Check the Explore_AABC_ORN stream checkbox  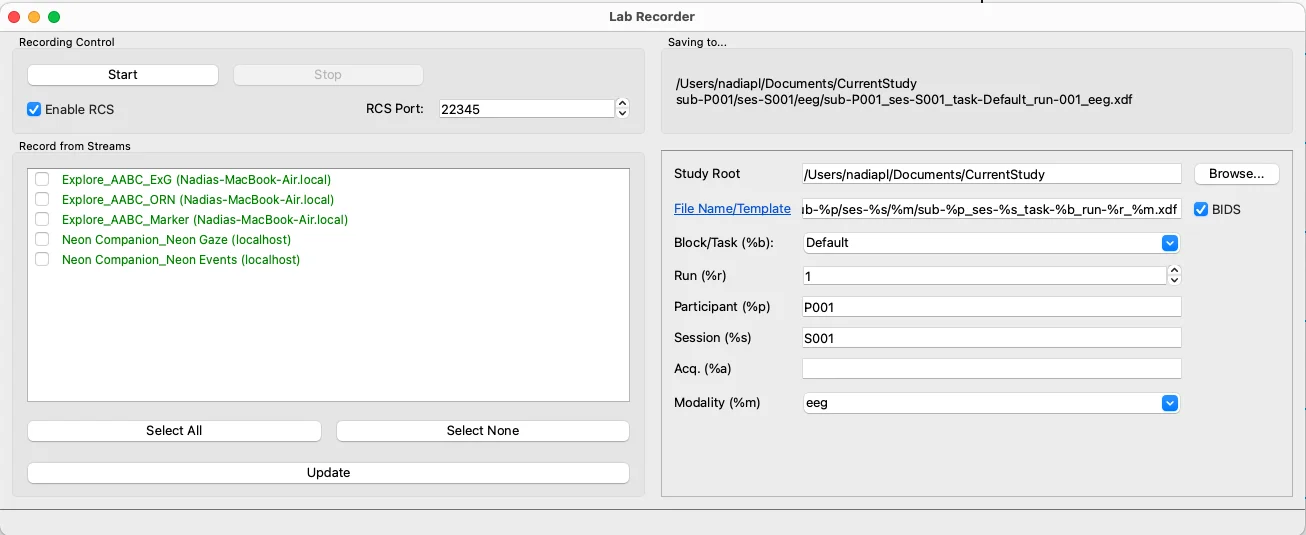[x=42, y=200]
